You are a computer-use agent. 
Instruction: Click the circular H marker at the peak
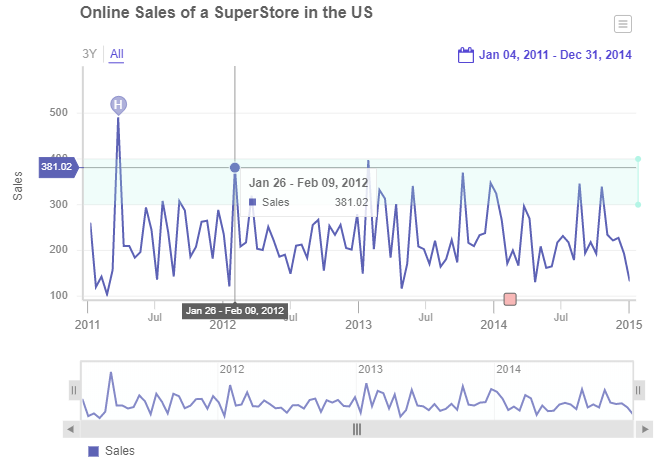[118, 104]
